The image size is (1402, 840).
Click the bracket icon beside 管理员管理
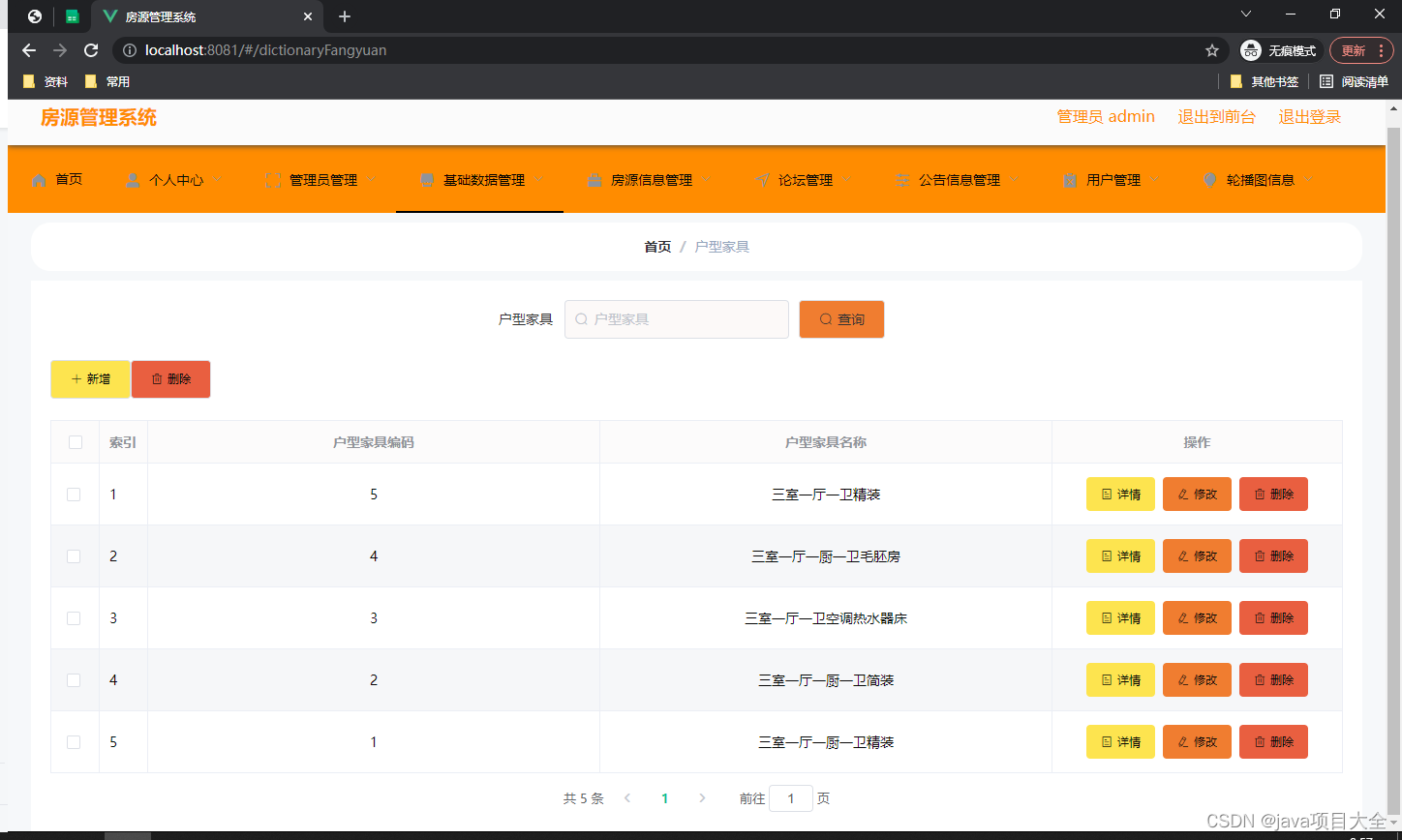pyautogui.click(x=273, y=180)
